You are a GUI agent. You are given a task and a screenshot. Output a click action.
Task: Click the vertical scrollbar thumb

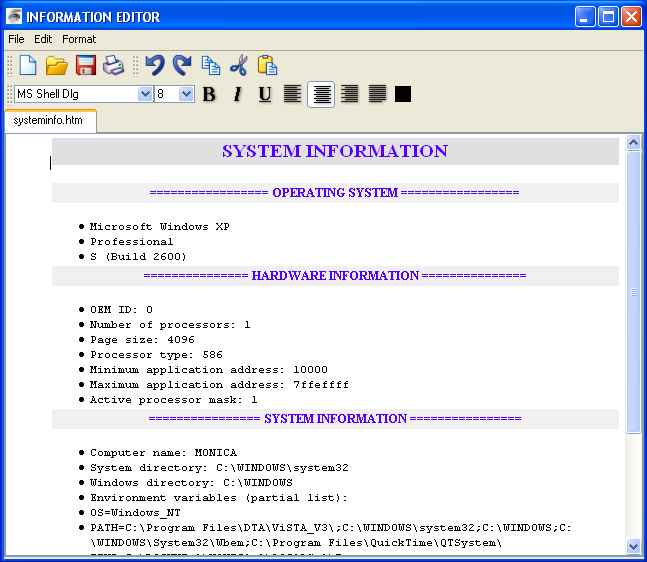click(633, 292)
